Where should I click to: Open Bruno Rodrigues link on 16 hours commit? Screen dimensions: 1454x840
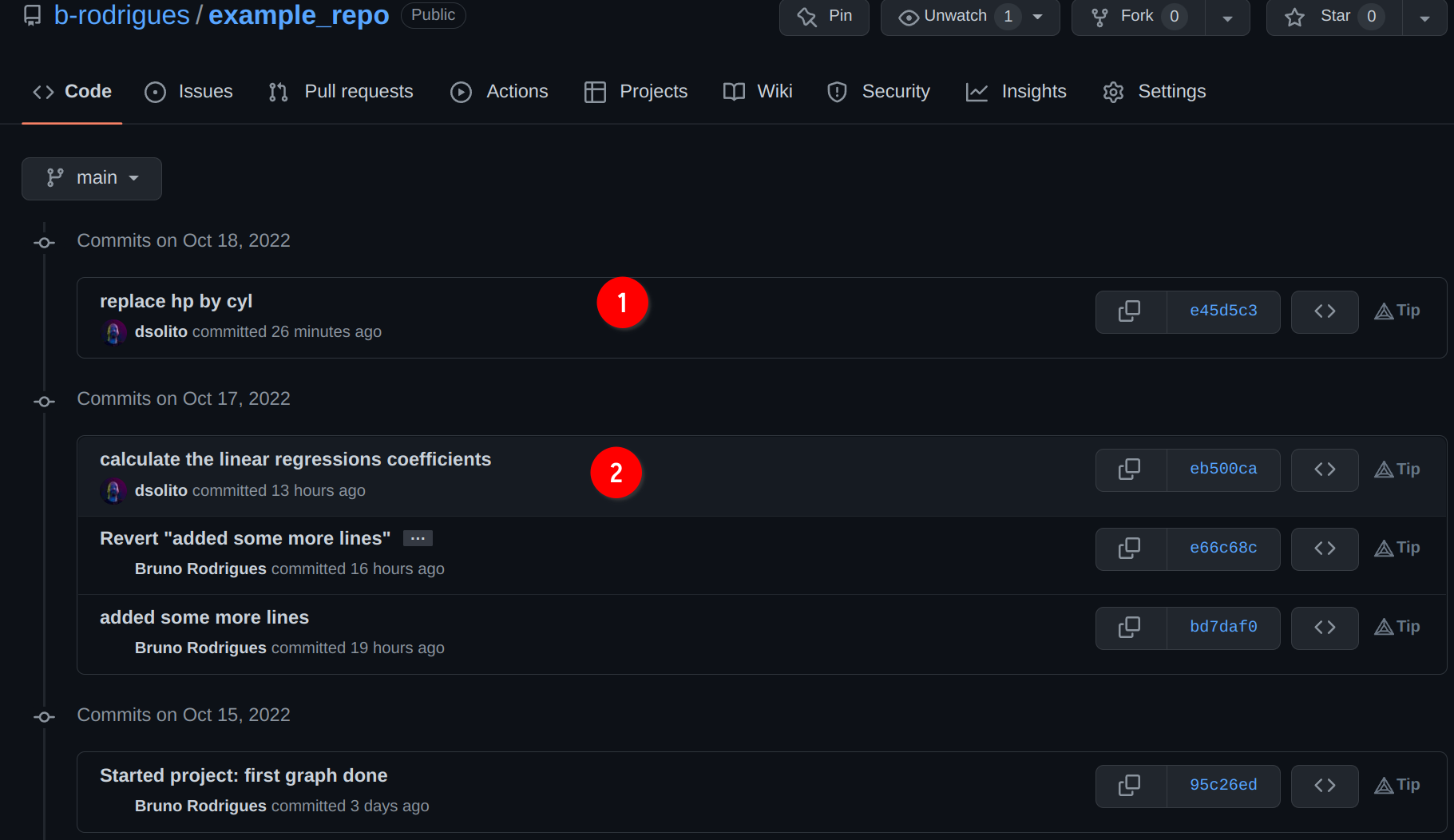tap(200, 569)
